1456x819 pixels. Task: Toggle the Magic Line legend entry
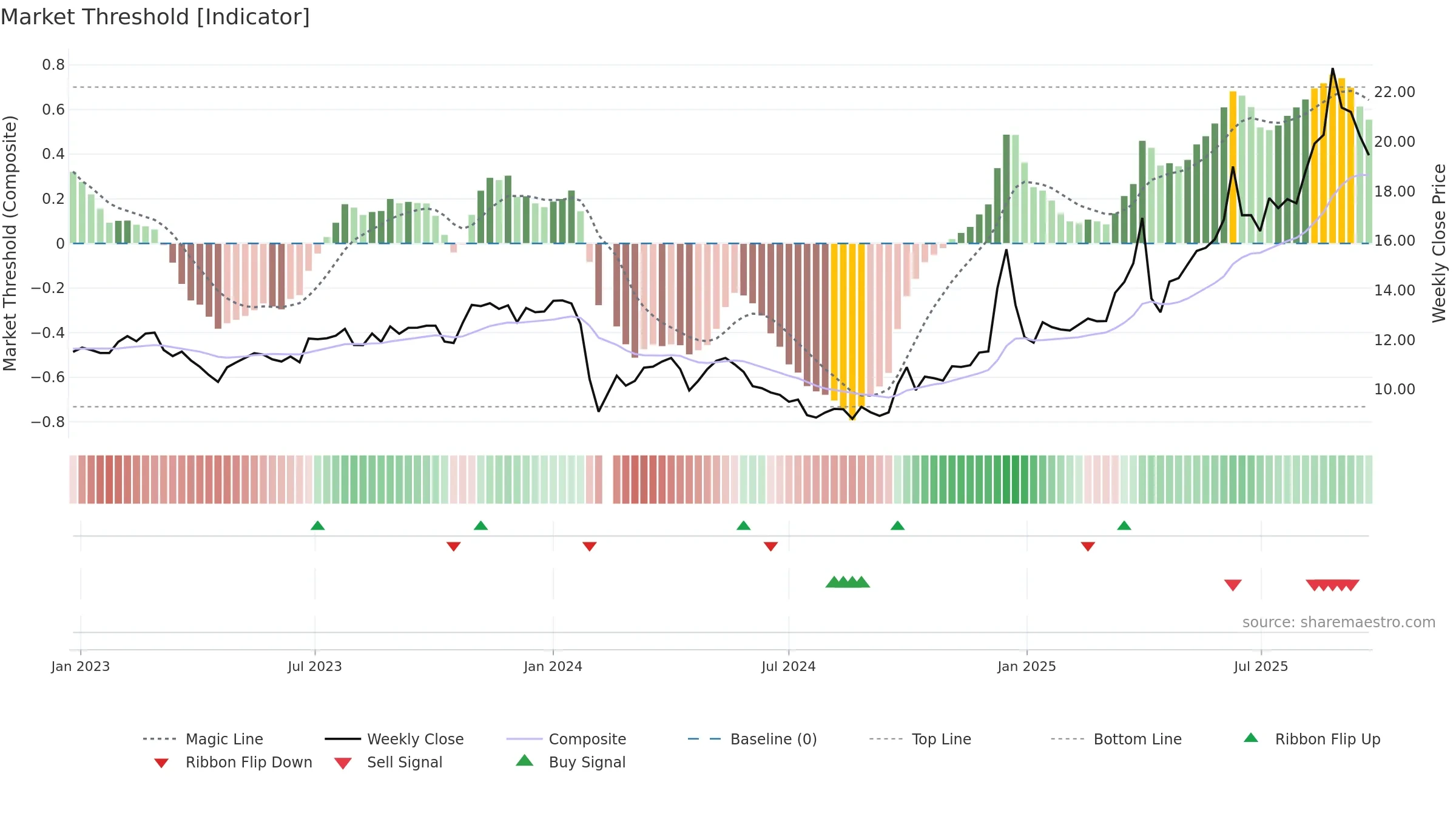point(203,739)
